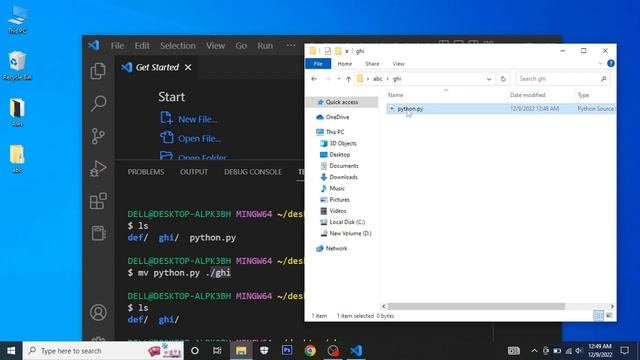Open Music in navigation pane

point(337,188)
